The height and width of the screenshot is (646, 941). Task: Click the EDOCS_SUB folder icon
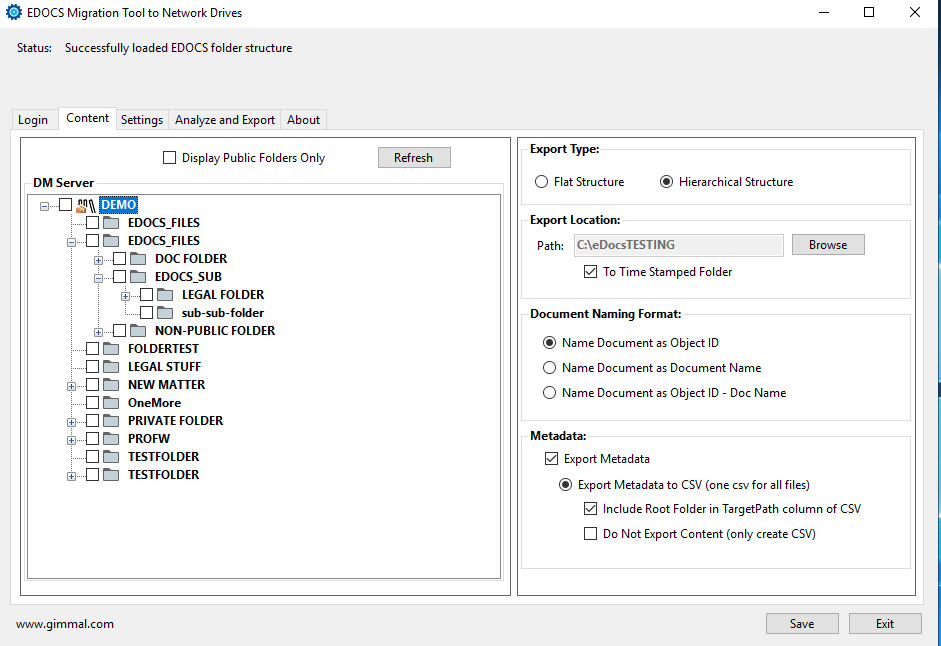[x=138, y=277]
